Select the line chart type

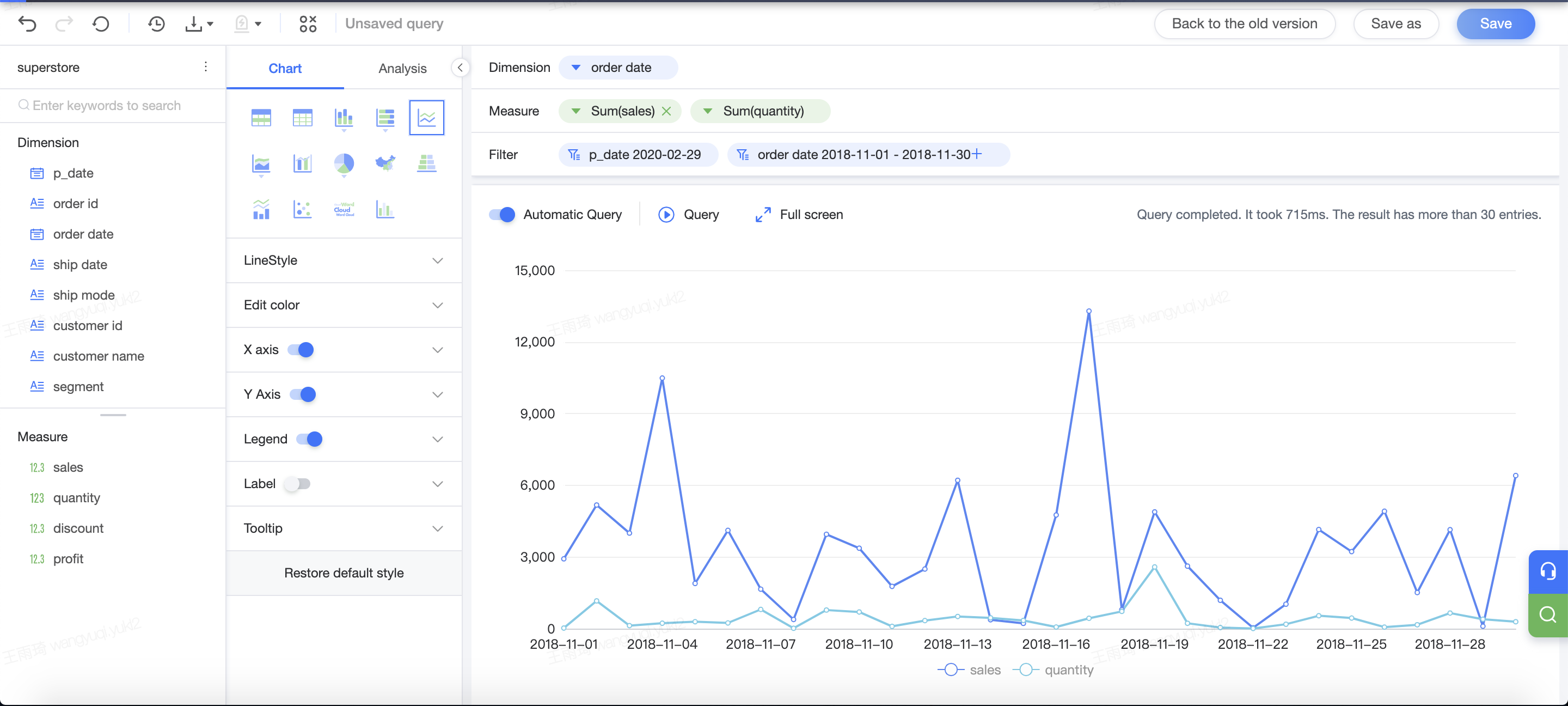(427, 117)
